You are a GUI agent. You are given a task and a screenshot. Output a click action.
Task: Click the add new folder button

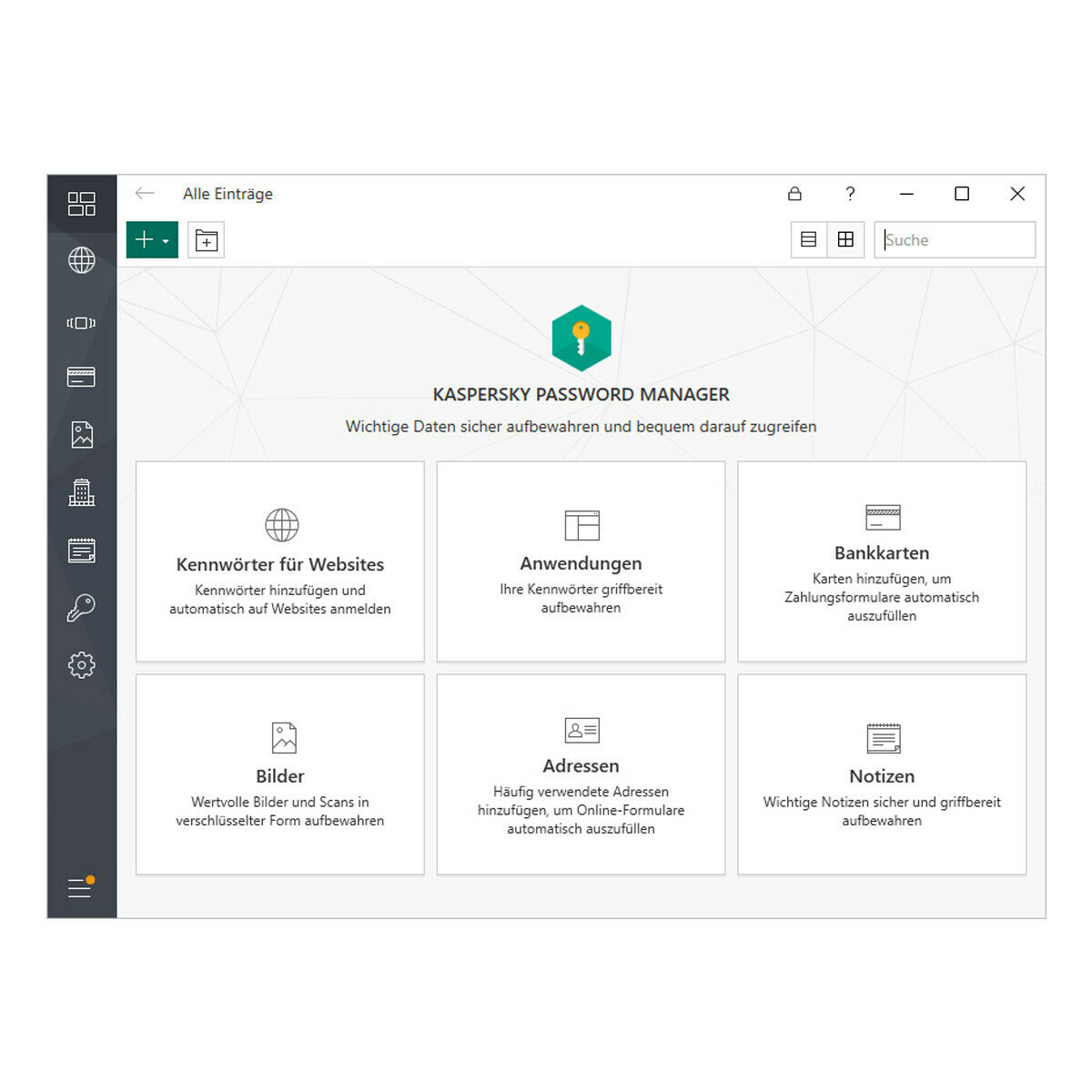(207, 241)
